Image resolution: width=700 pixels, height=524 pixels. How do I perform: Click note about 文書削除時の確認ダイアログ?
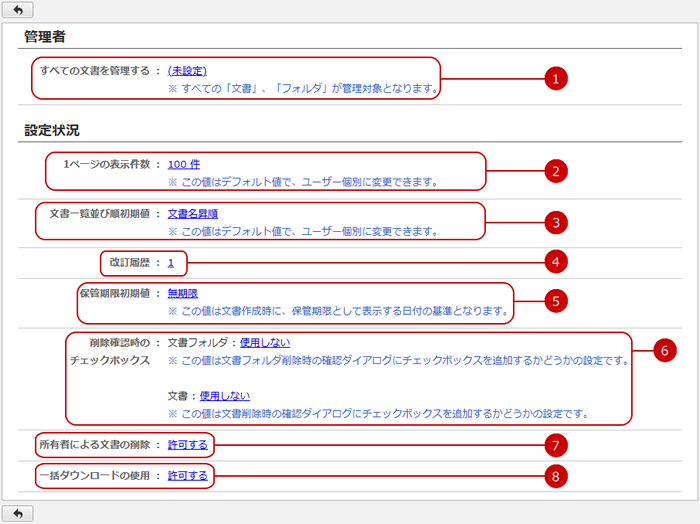click(x=379, y=414)
